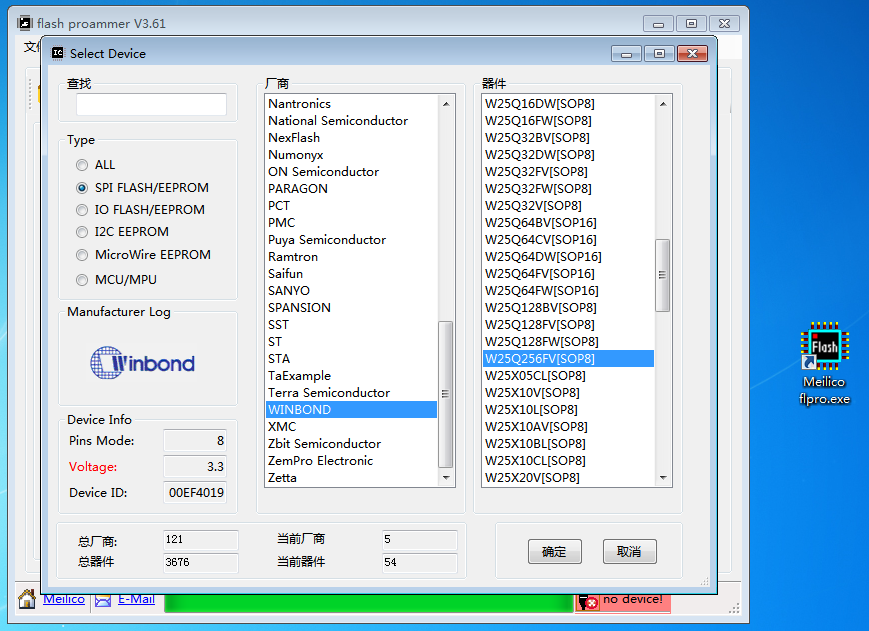Select SST manufacturer
Screen dimensions: 869x631
351,325
